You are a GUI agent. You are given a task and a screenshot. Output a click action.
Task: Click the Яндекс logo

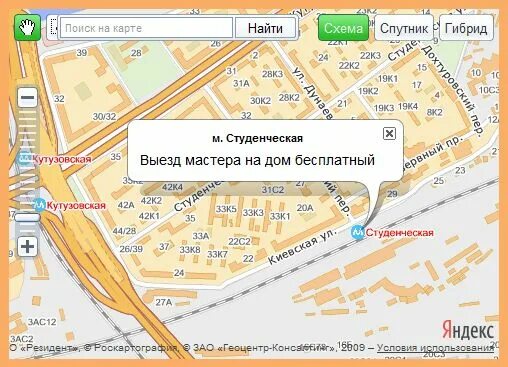click(x=468, y=330)
